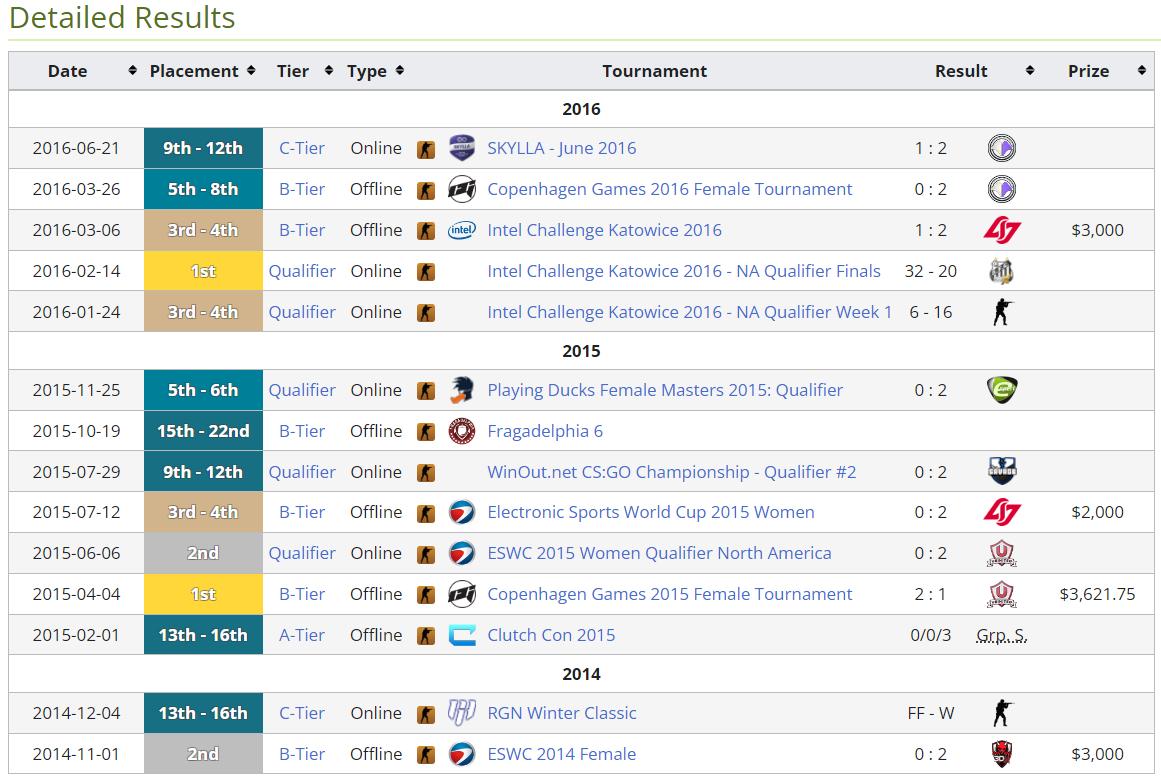
Task: Click RGN logo icon
Action: pos(462,713)
